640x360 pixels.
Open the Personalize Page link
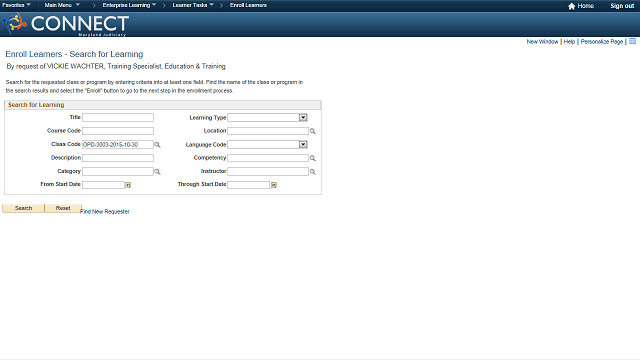[602, 42]
